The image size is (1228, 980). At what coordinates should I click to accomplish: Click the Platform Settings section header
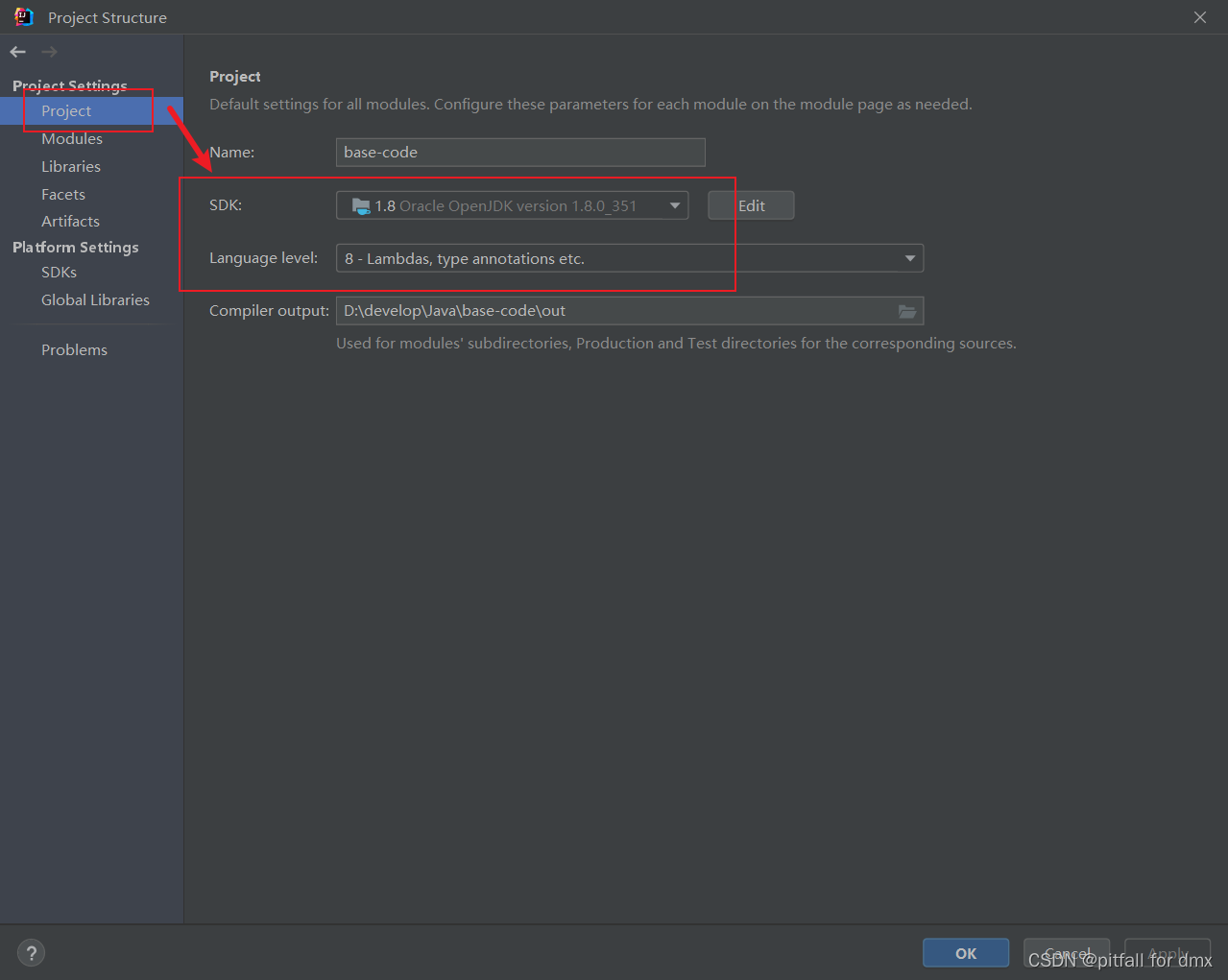click(76, 248)
